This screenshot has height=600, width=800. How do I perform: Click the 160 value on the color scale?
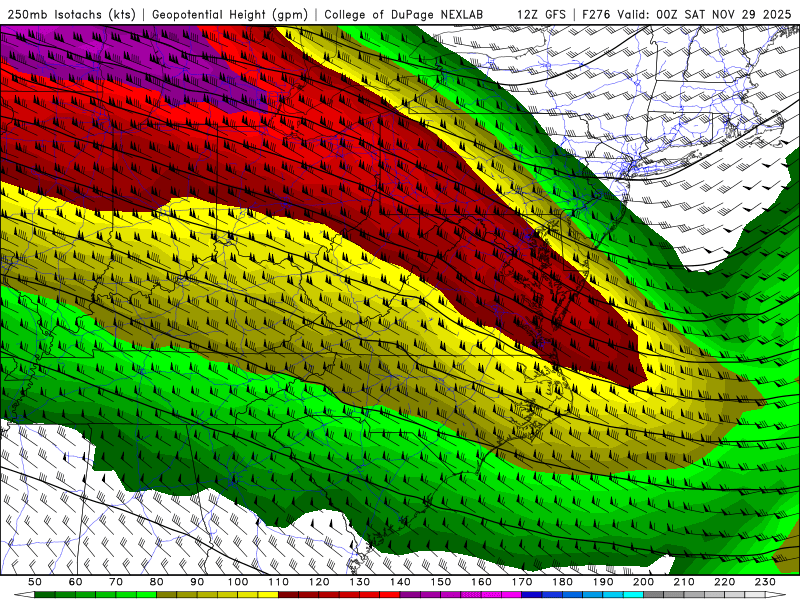pos(481,582)
